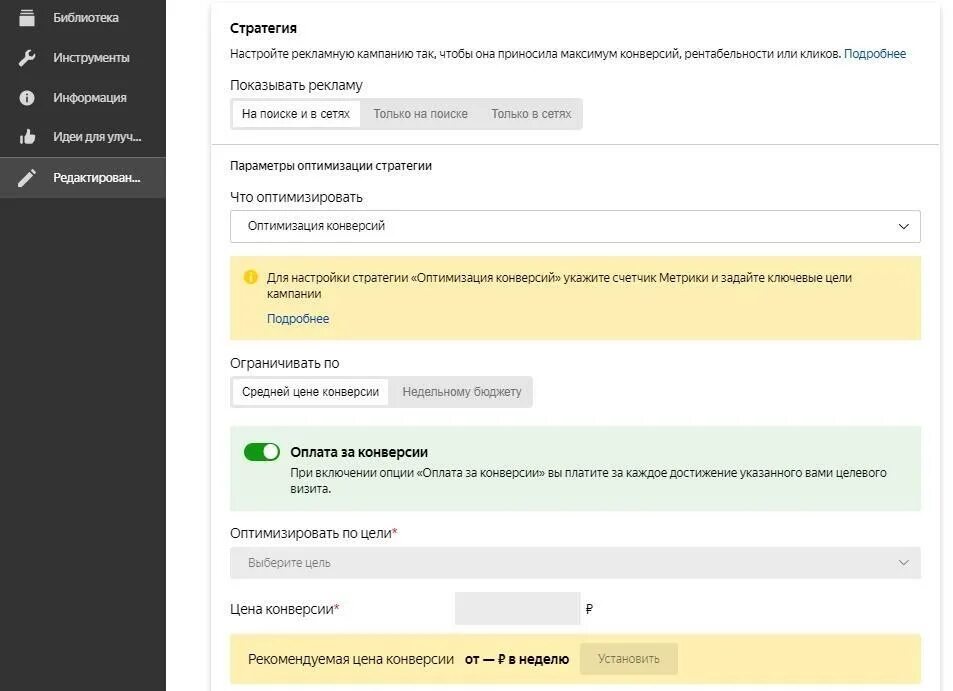Screen dimensions: 953x691
Task: Expand the Оптимизация конверсий dropdown
Action: click(575, 226)
